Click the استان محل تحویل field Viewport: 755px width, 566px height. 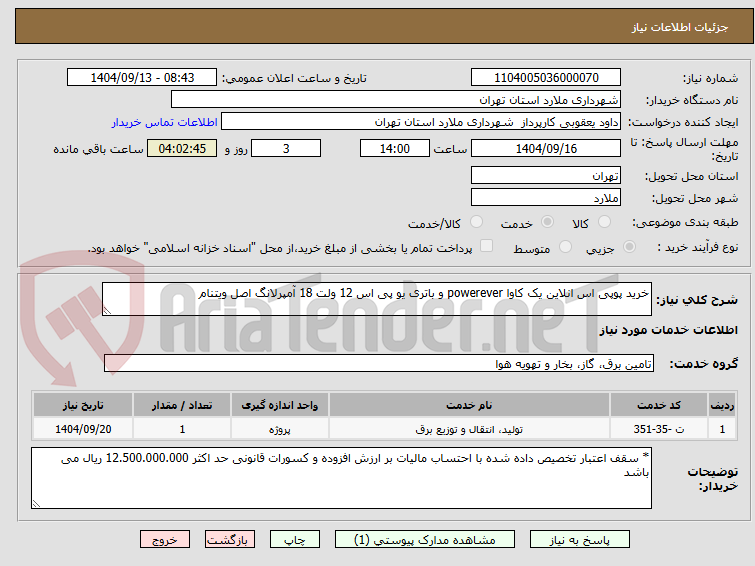click(x=546, y=176)
